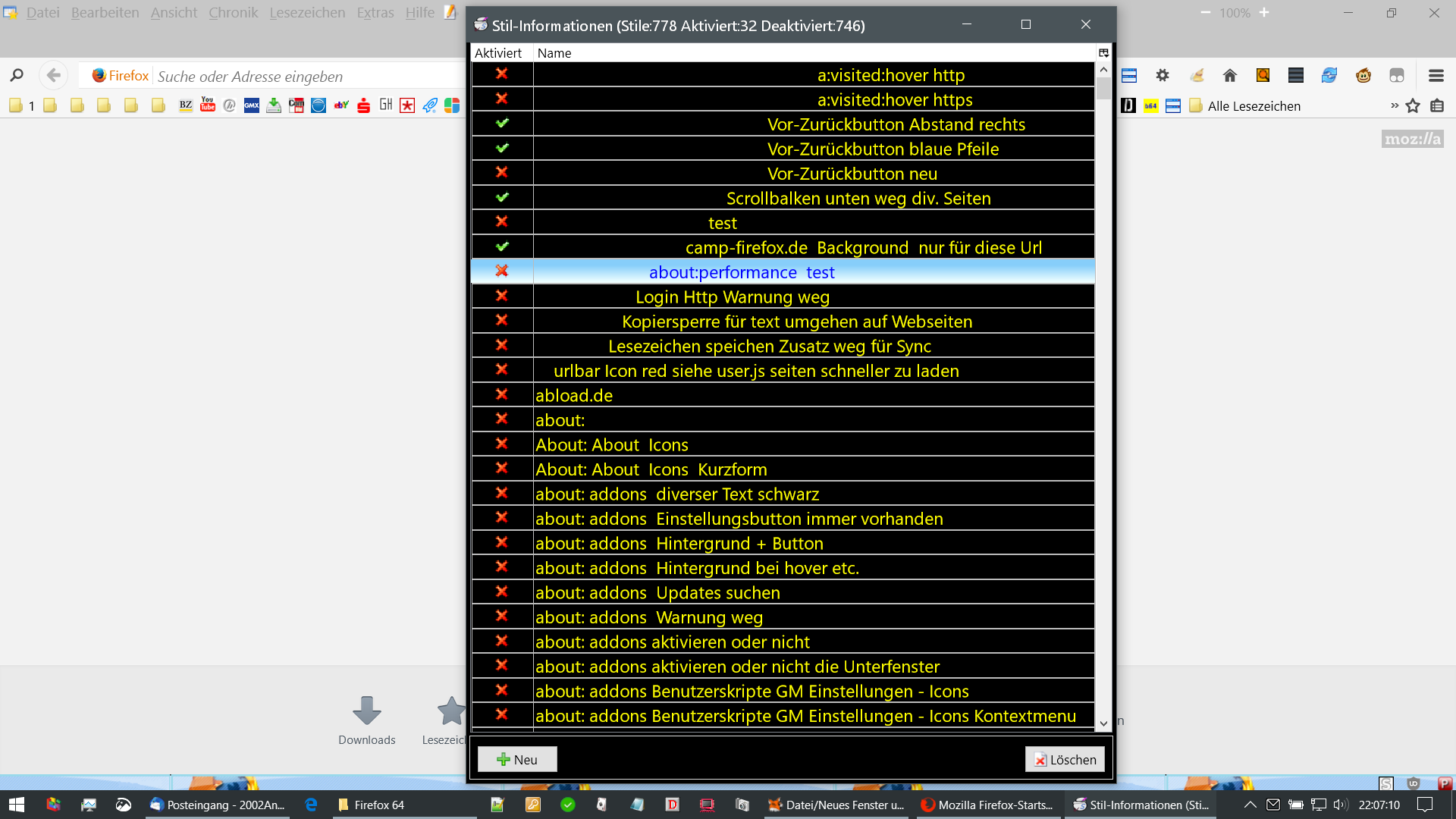Open the Greasemonkey monkey icon
Image resolution: width=1456 pixels, height=819 pixels.
1363,75
